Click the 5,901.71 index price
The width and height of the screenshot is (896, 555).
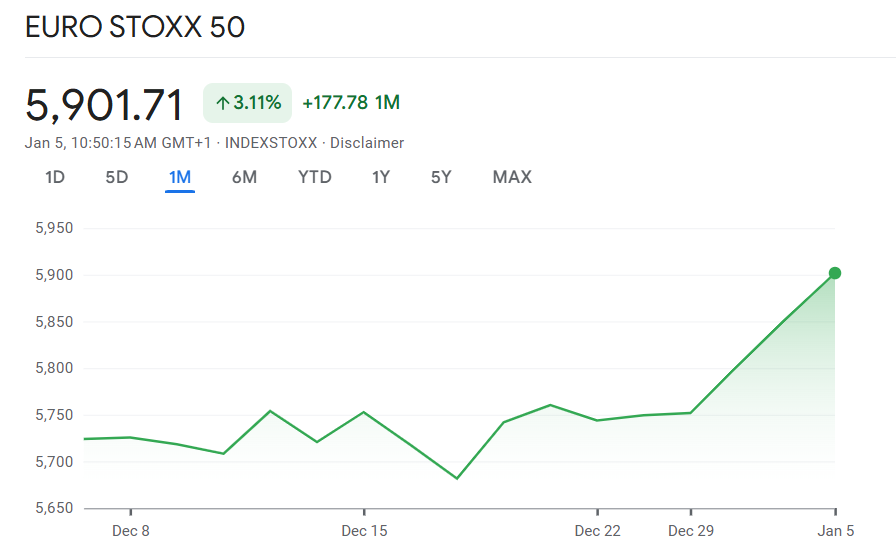click(x=105, y=105)
